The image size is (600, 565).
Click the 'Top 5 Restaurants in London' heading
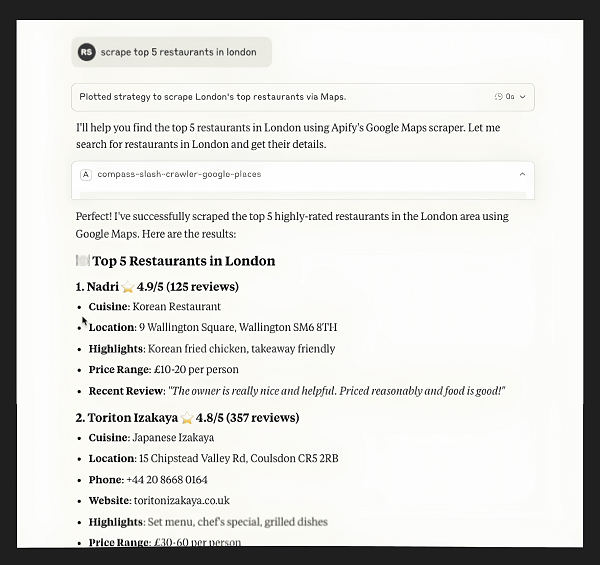pyautogui.click(x=184, y=261)
